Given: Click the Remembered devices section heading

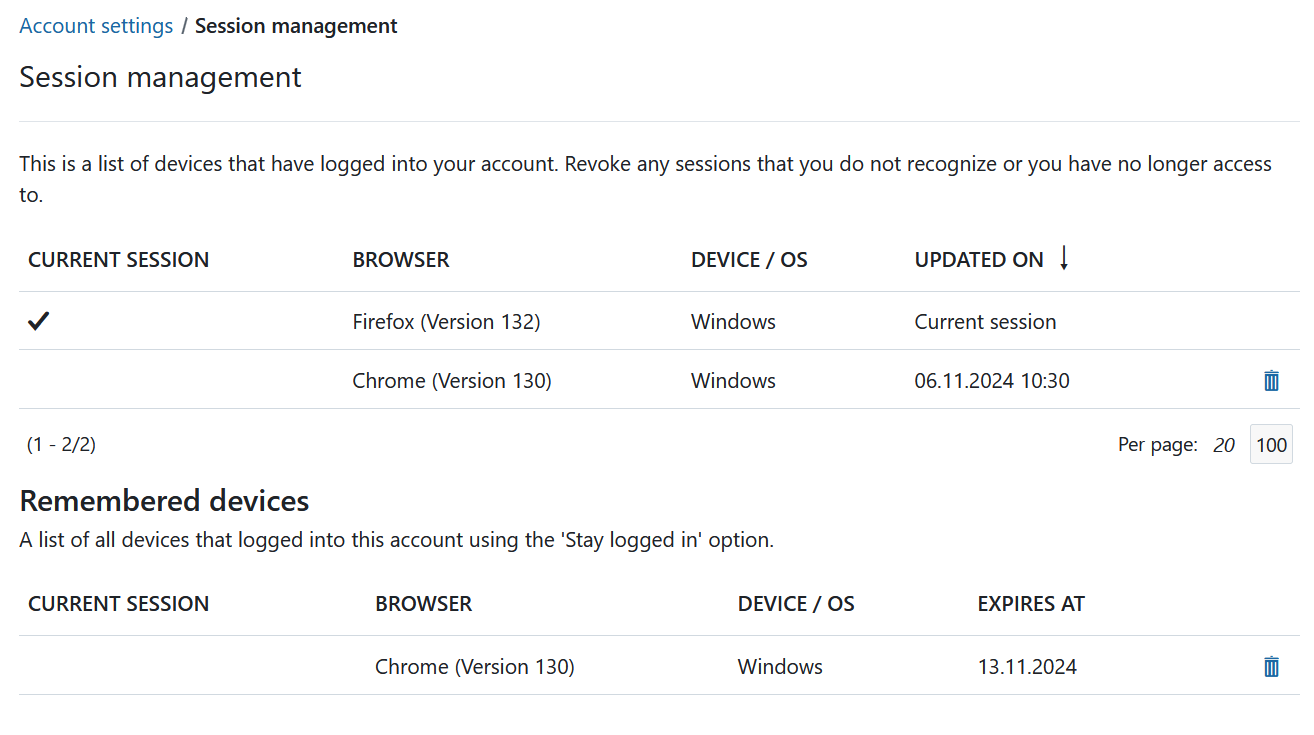Looking at the screenshot, I should (164, 500).
